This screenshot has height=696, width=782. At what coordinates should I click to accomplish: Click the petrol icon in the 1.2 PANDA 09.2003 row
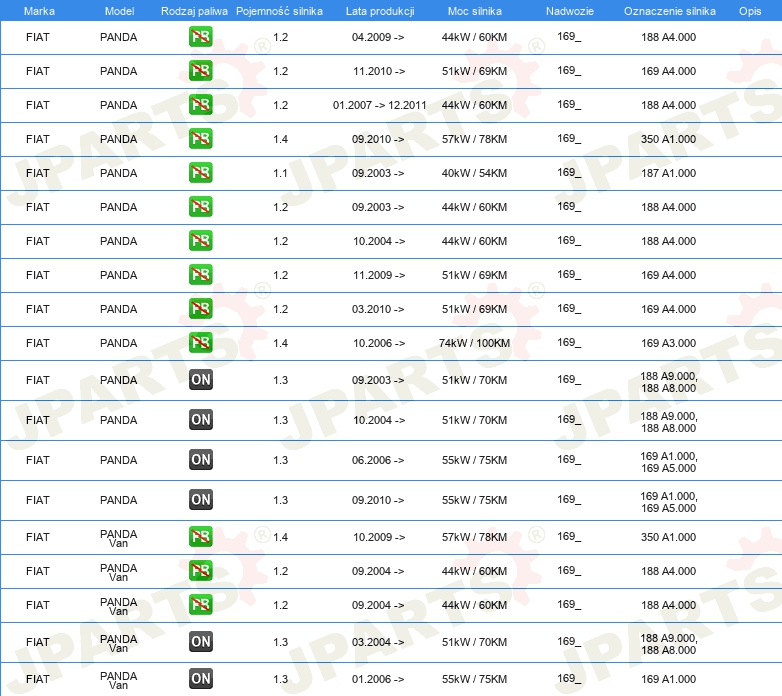200,206
